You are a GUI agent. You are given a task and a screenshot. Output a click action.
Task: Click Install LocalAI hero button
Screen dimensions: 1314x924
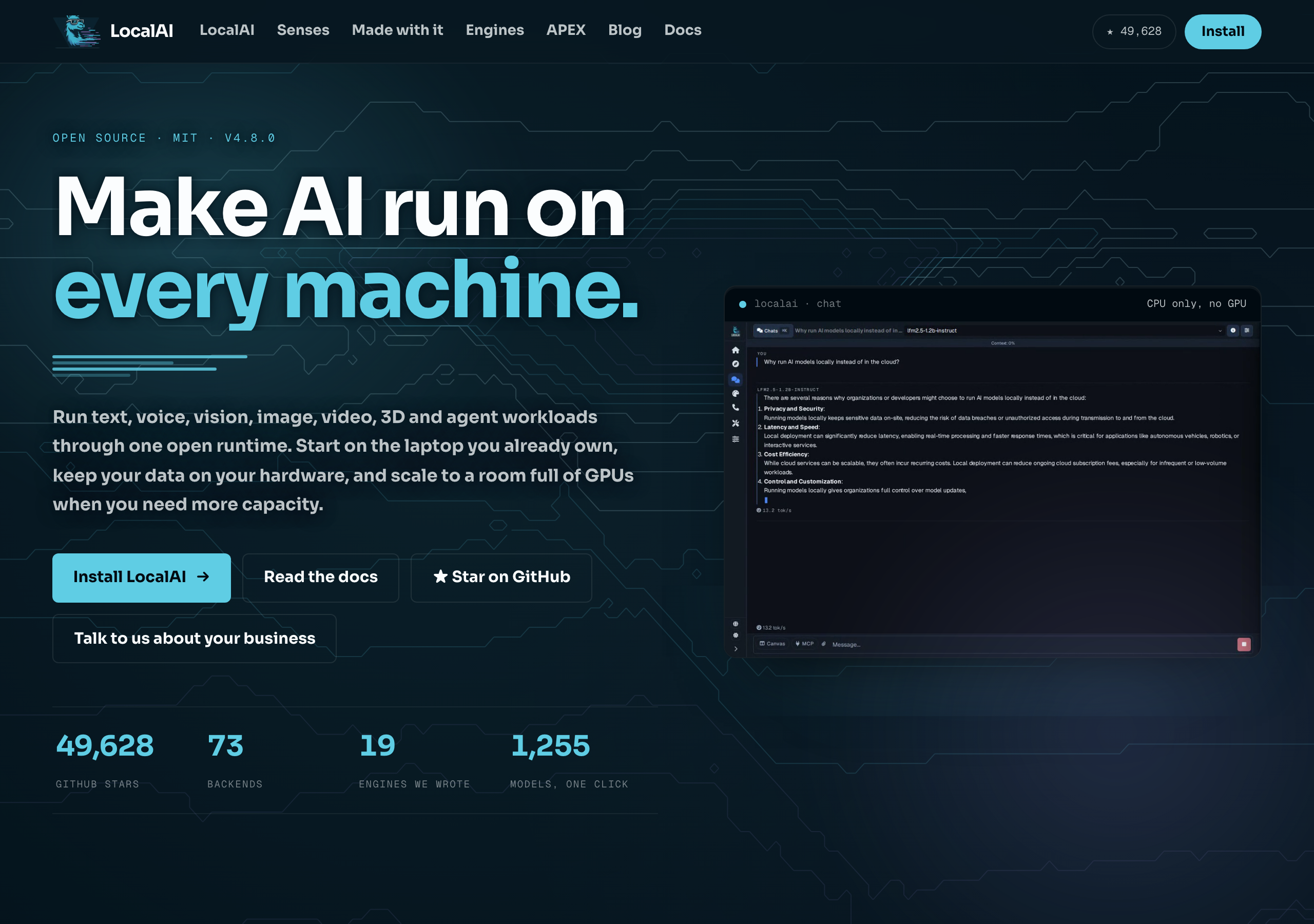[141, 577]
